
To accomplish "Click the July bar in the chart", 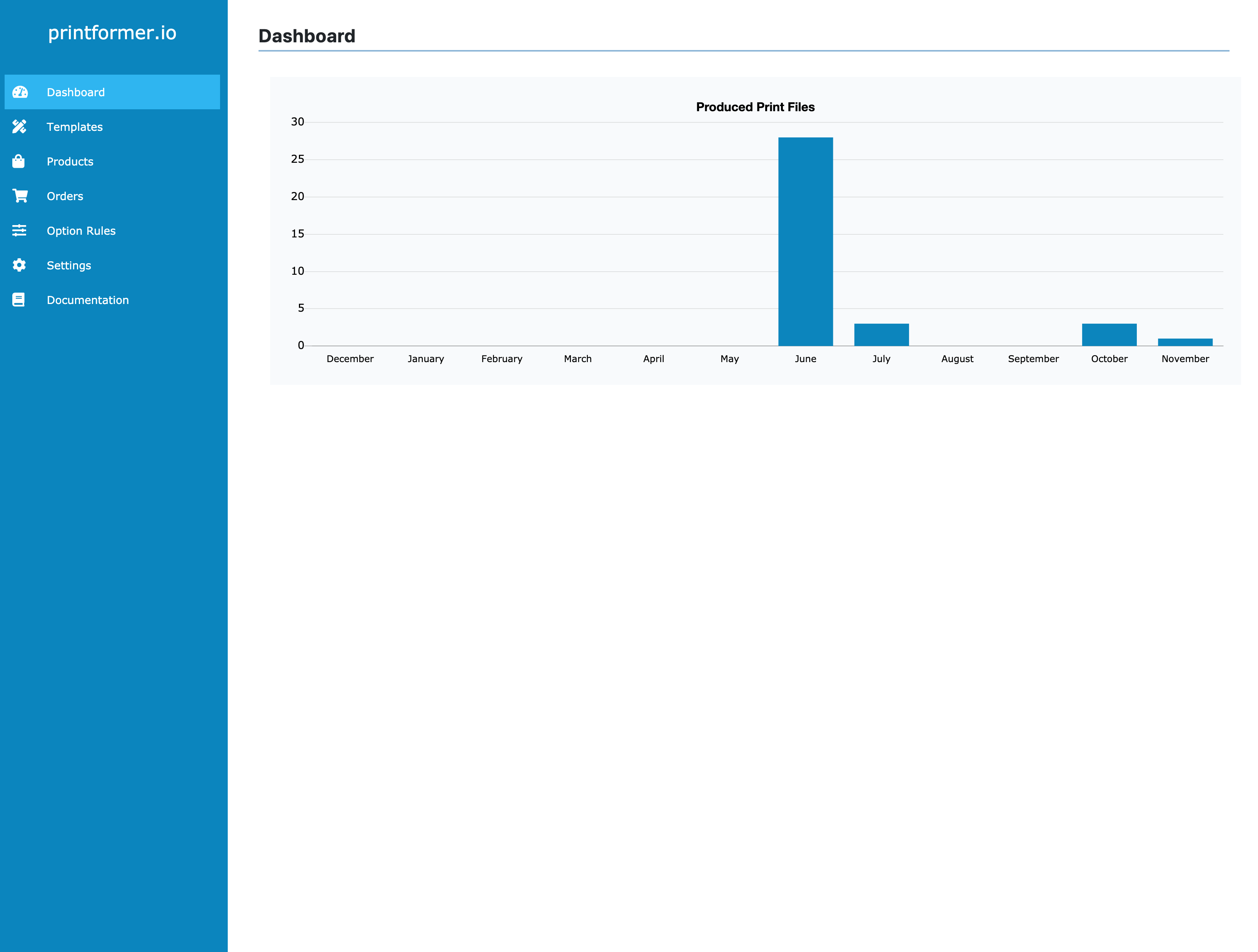I will [881, 334].
